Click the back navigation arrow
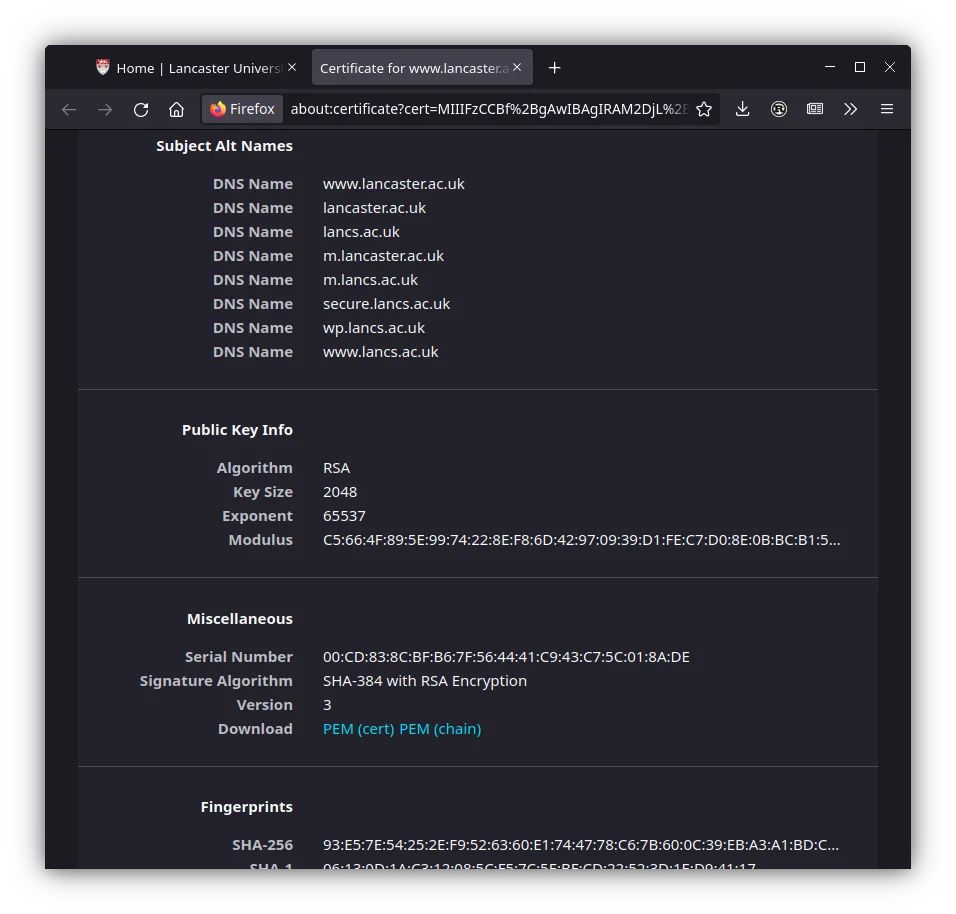 coord(69,109)
